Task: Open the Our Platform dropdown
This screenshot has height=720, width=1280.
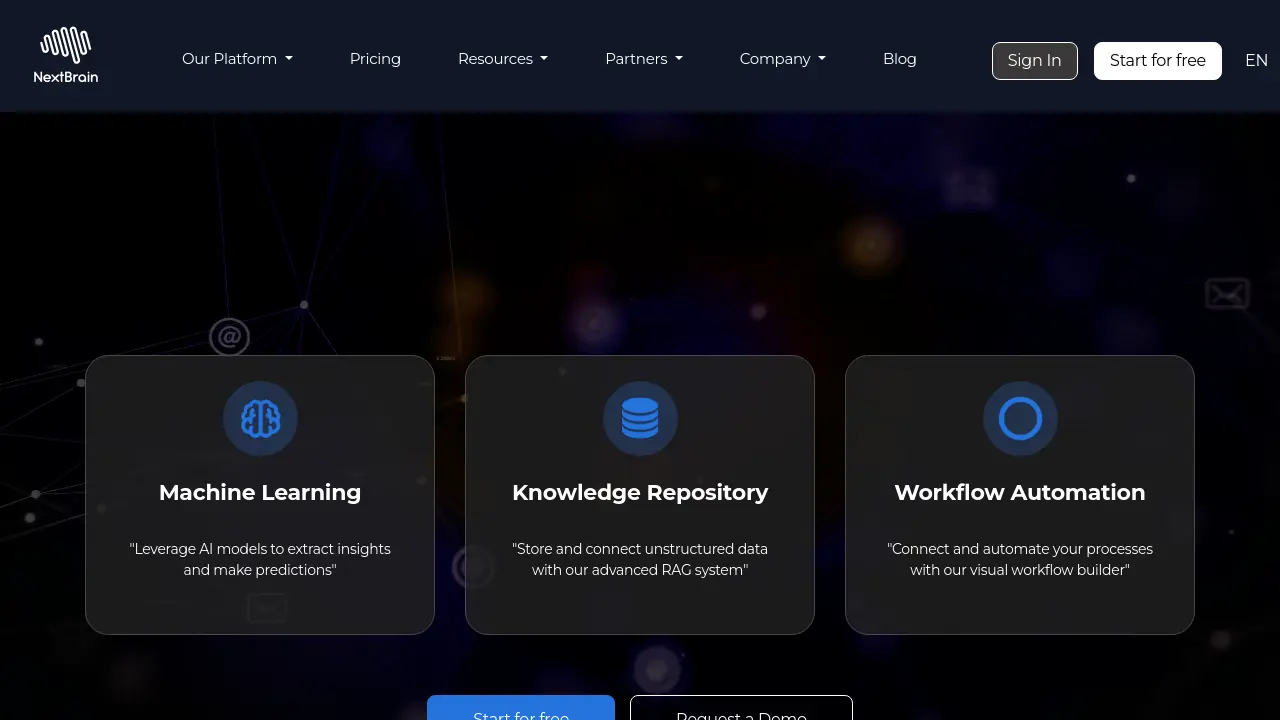Action: click(237, 58)
